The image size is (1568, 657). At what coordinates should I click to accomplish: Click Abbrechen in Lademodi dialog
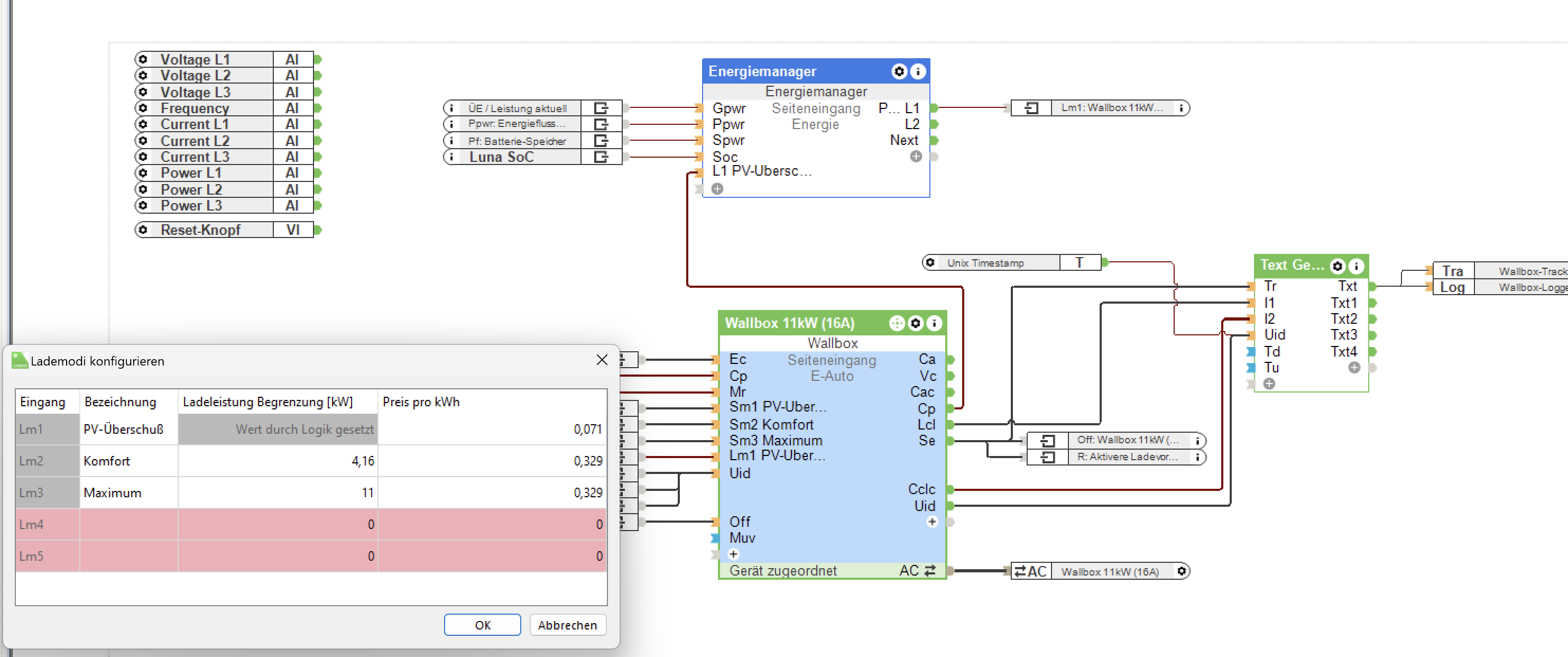click(x=567, y=625)
